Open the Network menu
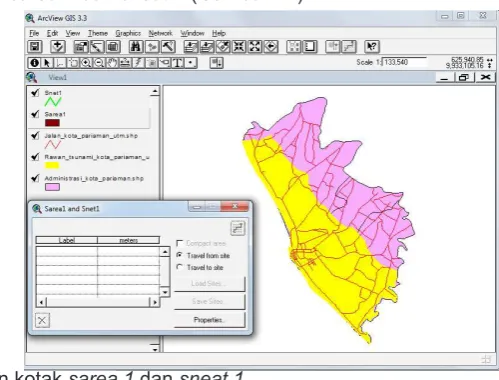The image size is (499, 380). click(160, 33)
